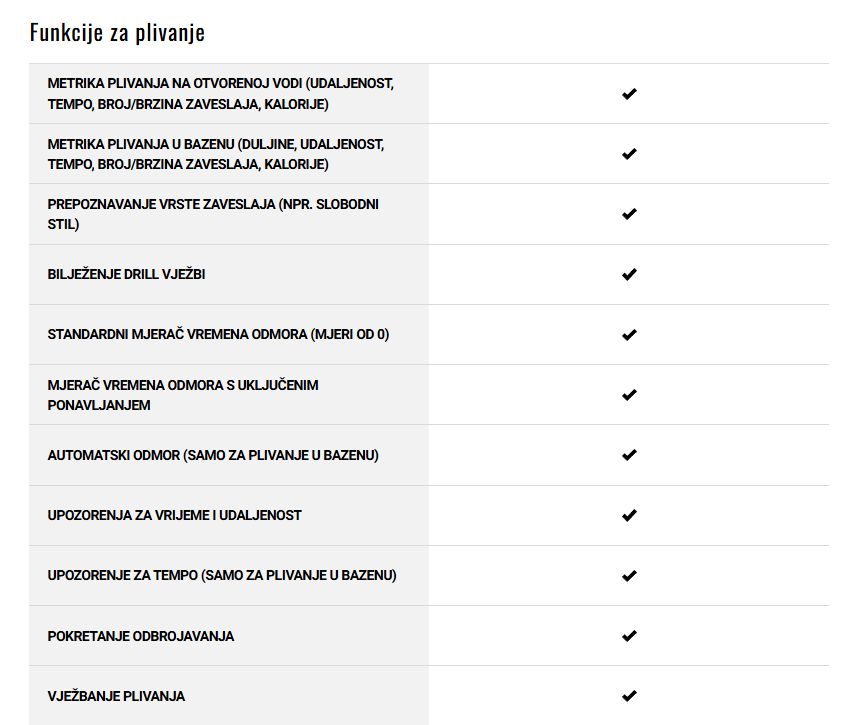The image size is (847, 725).
Task: Click Upozorenja za vrijeme i udaljenost label
Action: [x=174, y=515]
